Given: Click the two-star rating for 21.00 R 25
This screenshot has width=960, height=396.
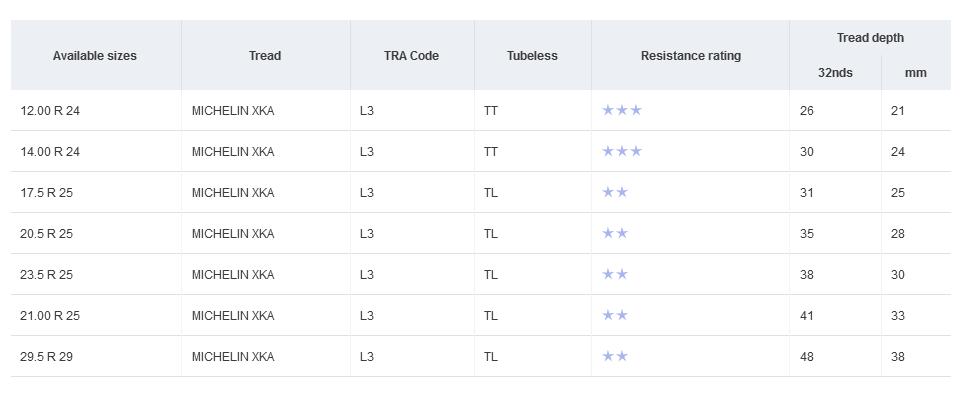Looking at the screenshot, I should click(615, 315).
